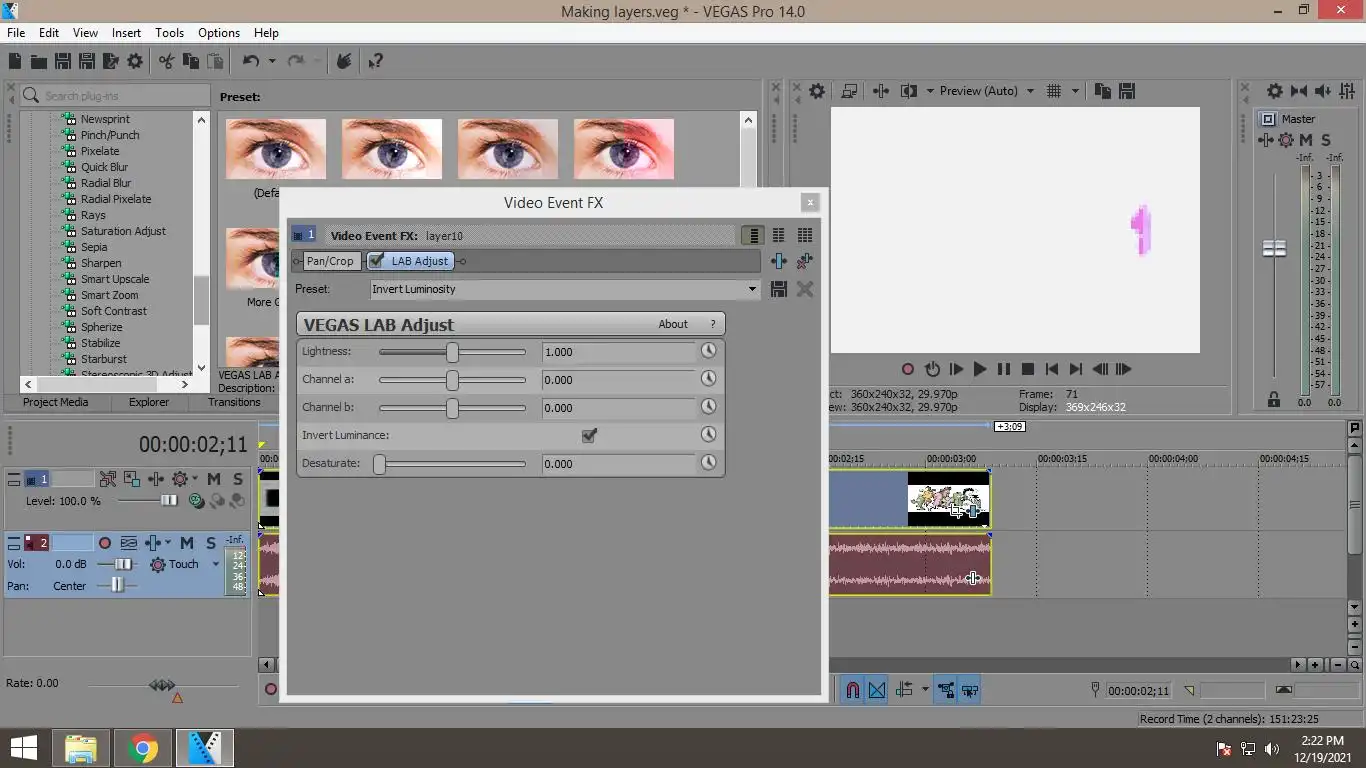
Task: Open the Windows Start button
Action: [23, 748]
